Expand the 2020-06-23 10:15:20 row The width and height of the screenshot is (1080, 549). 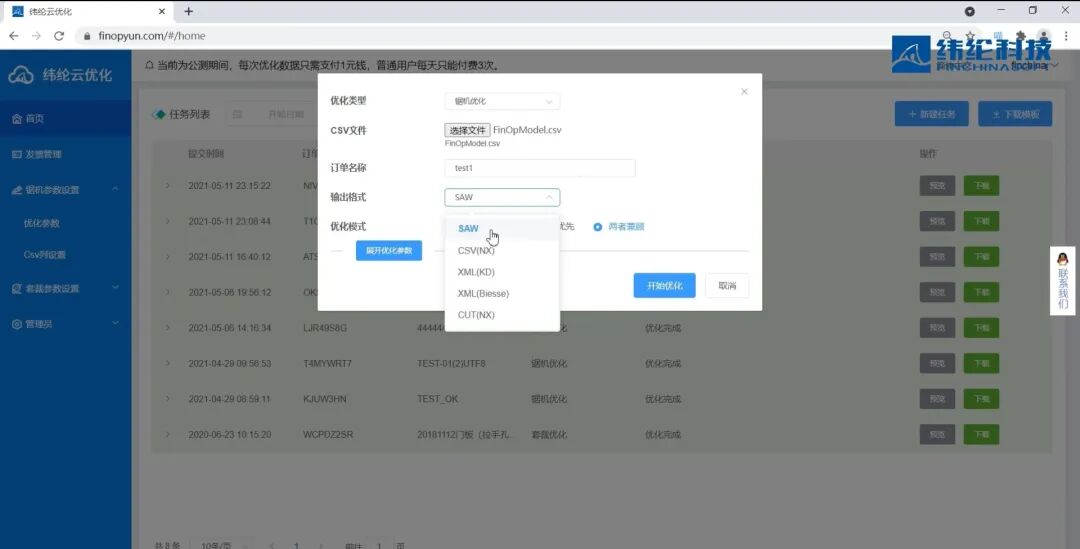(x=167, y=435)
